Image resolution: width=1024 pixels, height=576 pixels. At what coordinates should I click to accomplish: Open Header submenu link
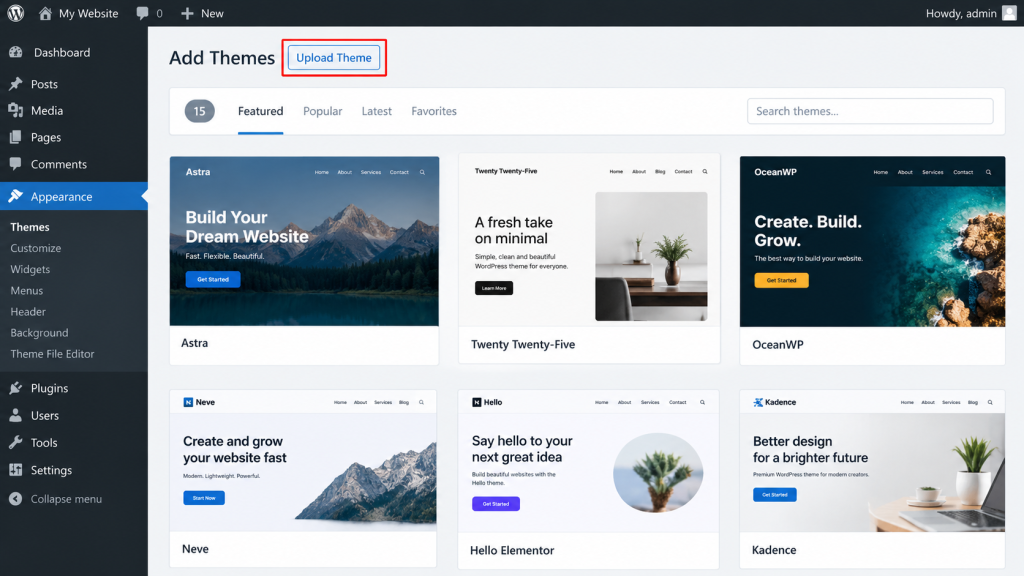pos(28,312)
